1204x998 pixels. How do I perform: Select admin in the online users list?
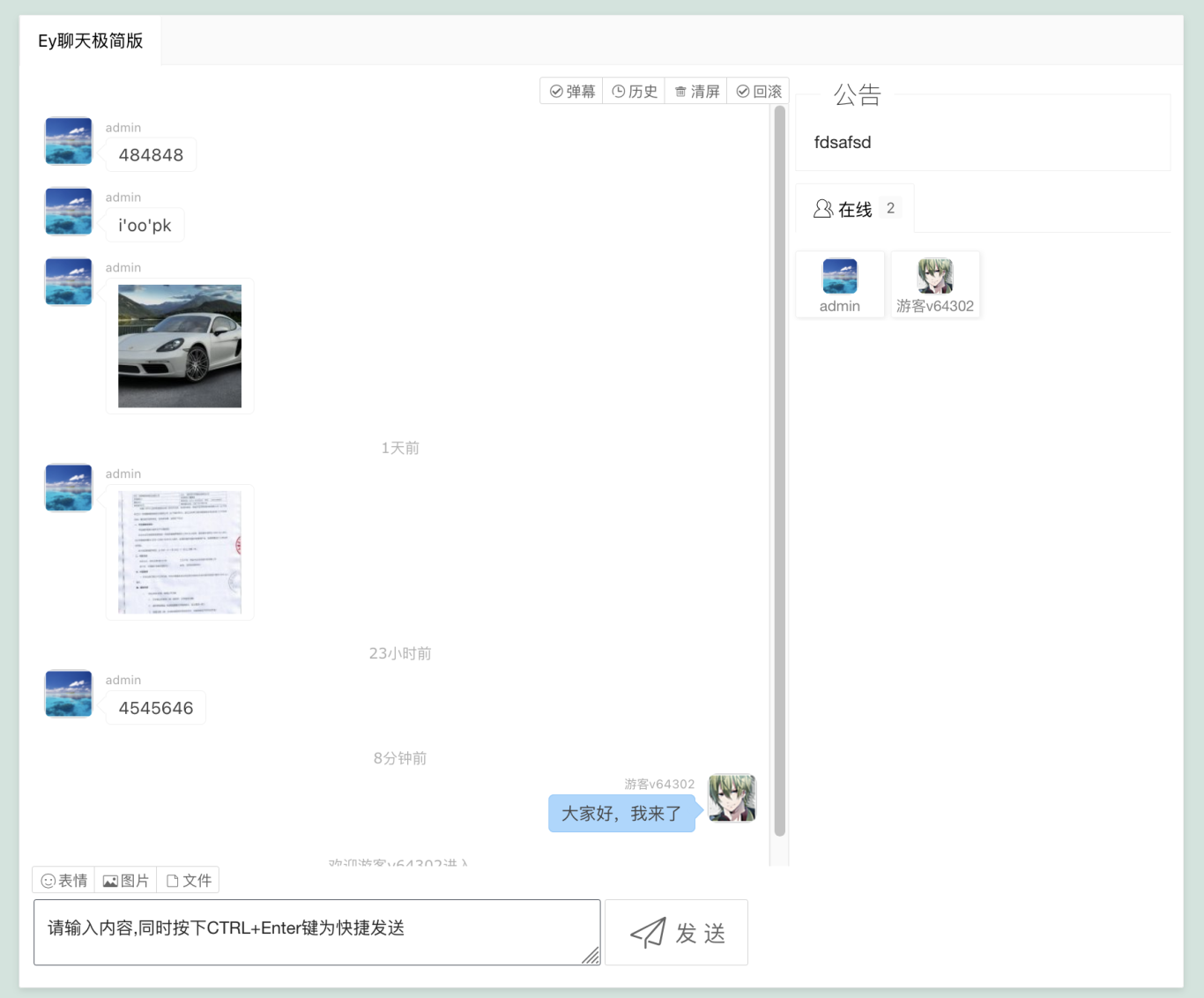tap(840, 285)
